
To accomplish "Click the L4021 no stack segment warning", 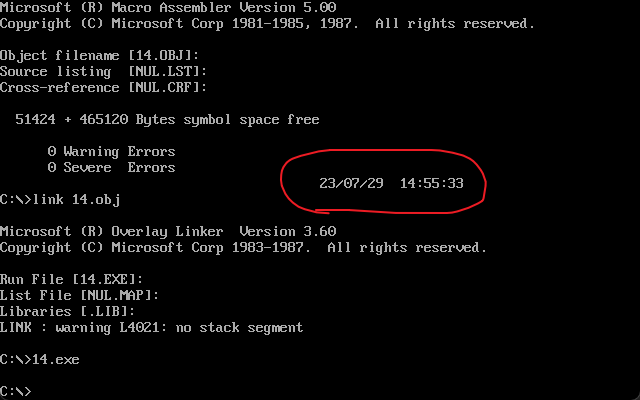I will tap(151, 328).
